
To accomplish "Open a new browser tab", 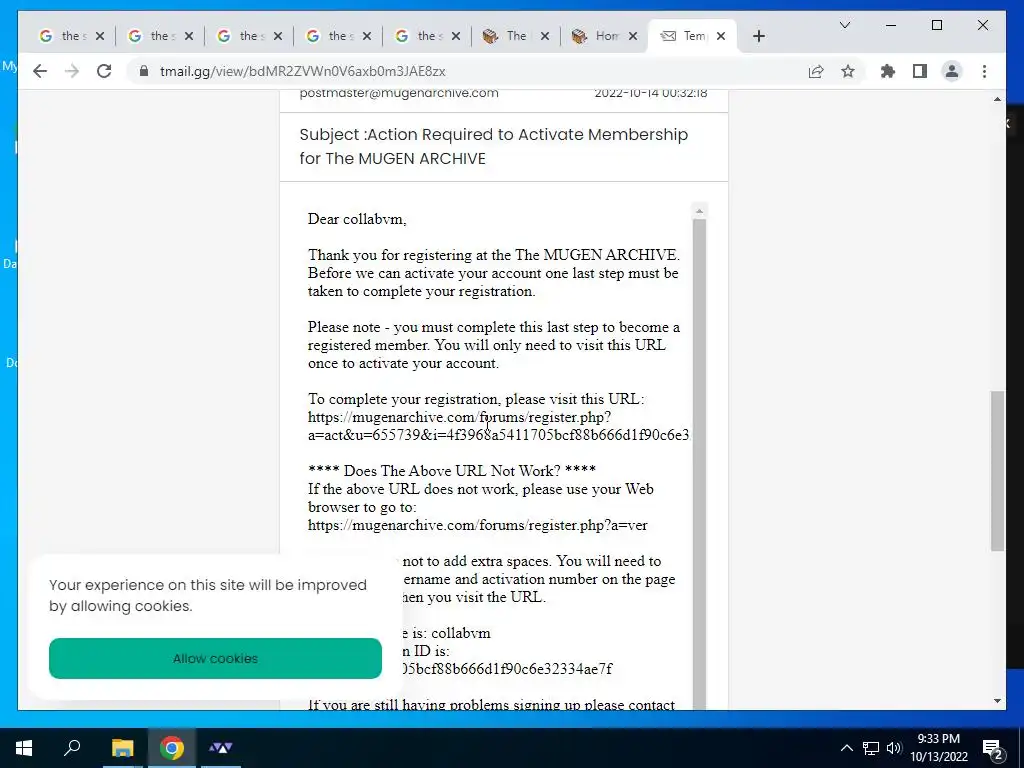I will (x=758, y=36).
